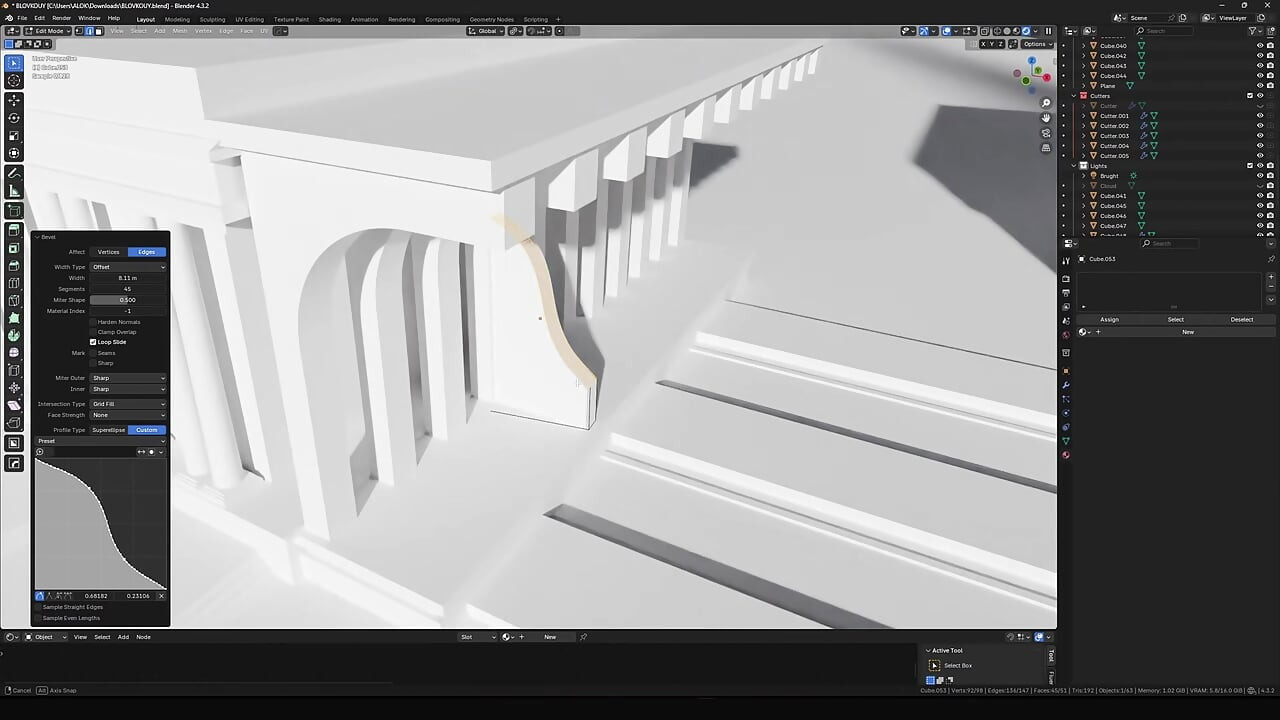Switch to vertex select mode in header
The image size is (1280, 720).
(x=78, y=31)
